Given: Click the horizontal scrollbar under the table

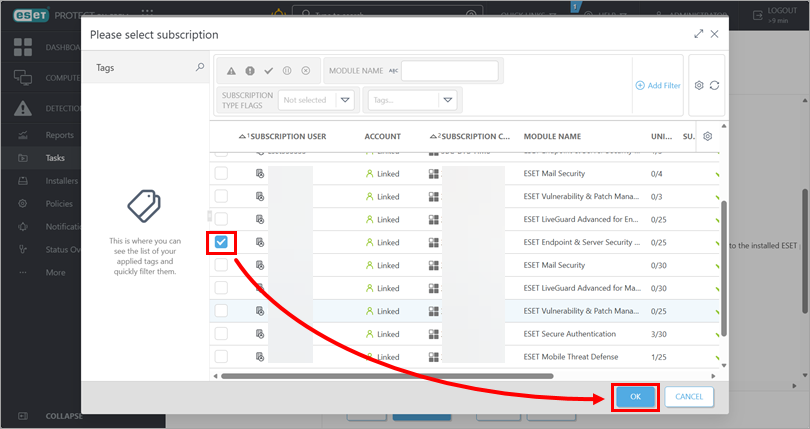Looking at the screenshot, I should click(400, 376).
